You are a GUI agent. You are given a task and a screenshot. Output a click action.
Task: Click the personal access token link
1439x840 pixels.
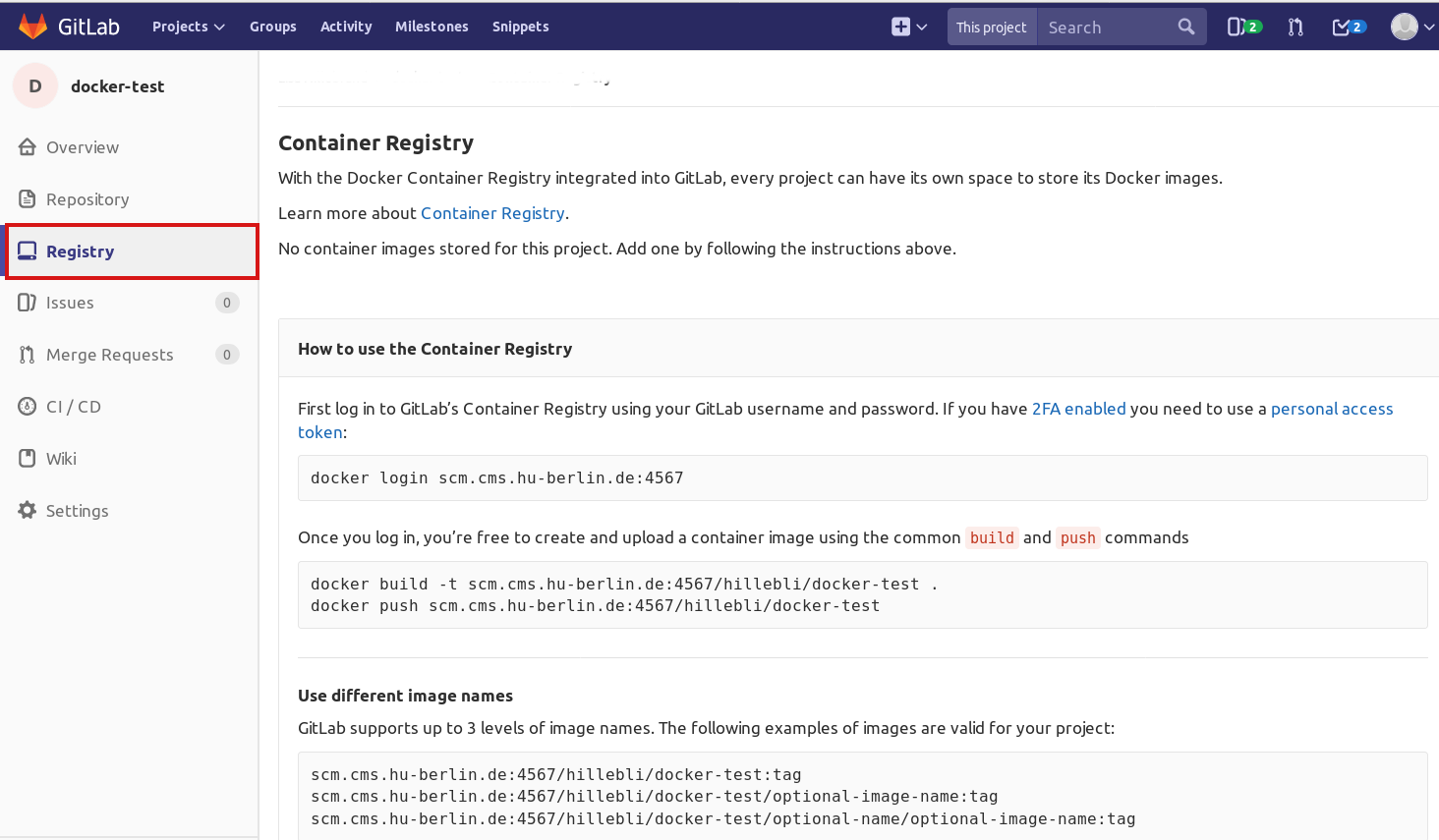point(1331,409)
